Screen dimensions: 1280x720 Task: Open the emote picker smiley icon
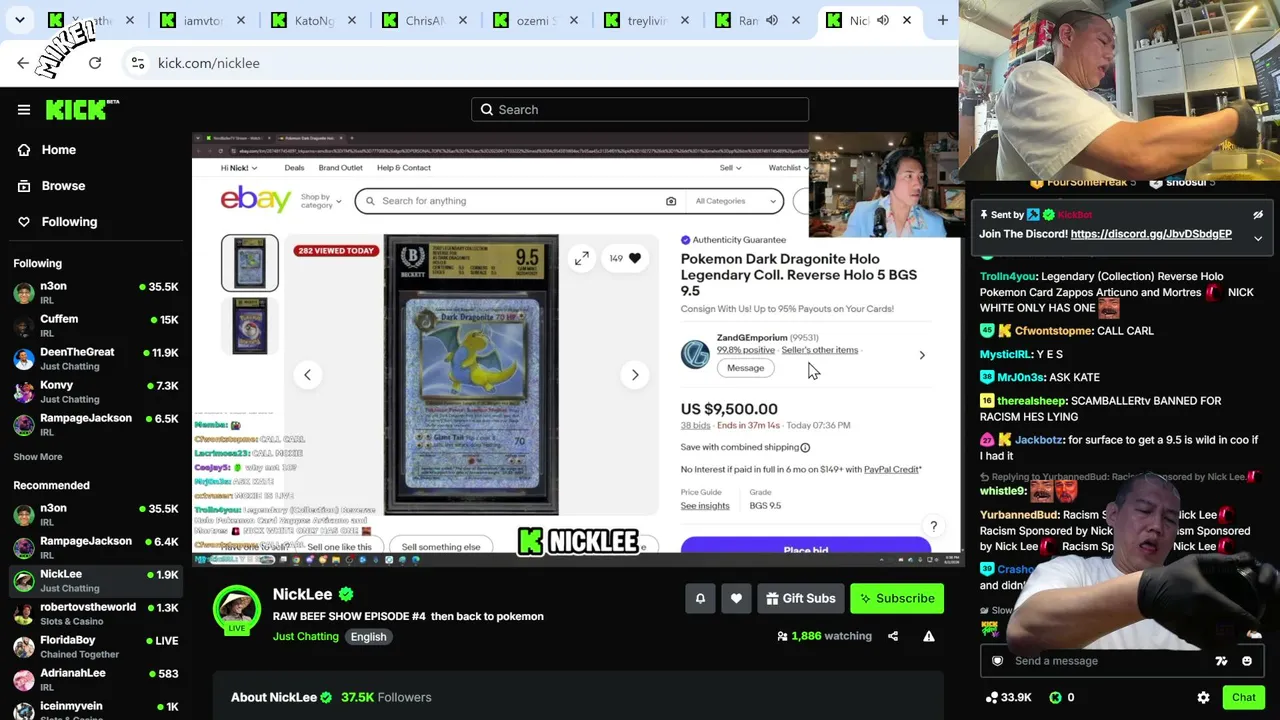point(1247,661)
